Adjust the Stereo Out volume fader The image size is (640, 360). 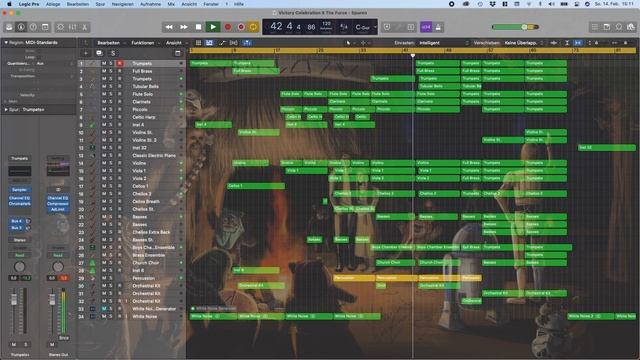click(52, 300)
